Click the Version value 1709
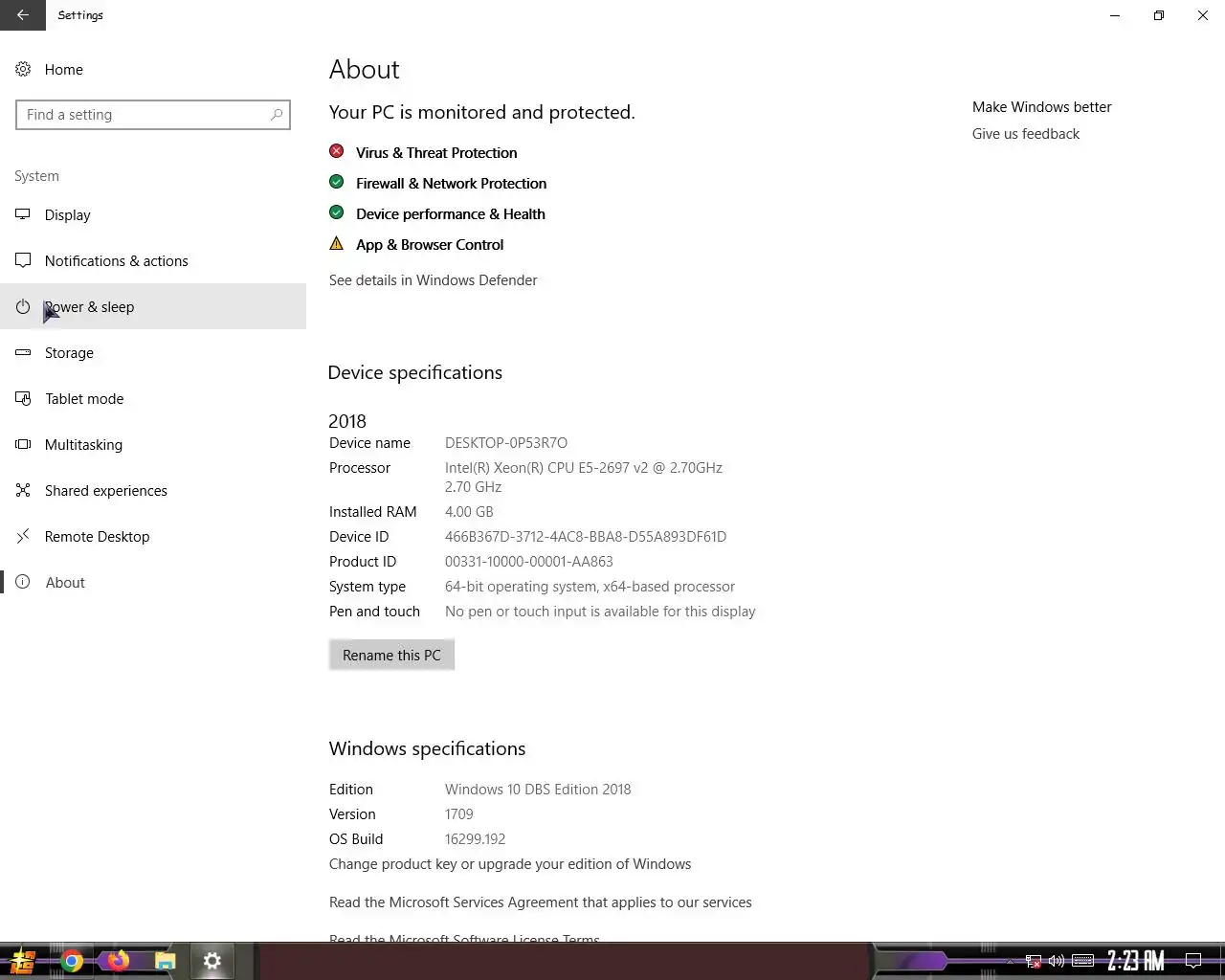Viewport: 1225px width, 980px height. (x=459, y=814)
